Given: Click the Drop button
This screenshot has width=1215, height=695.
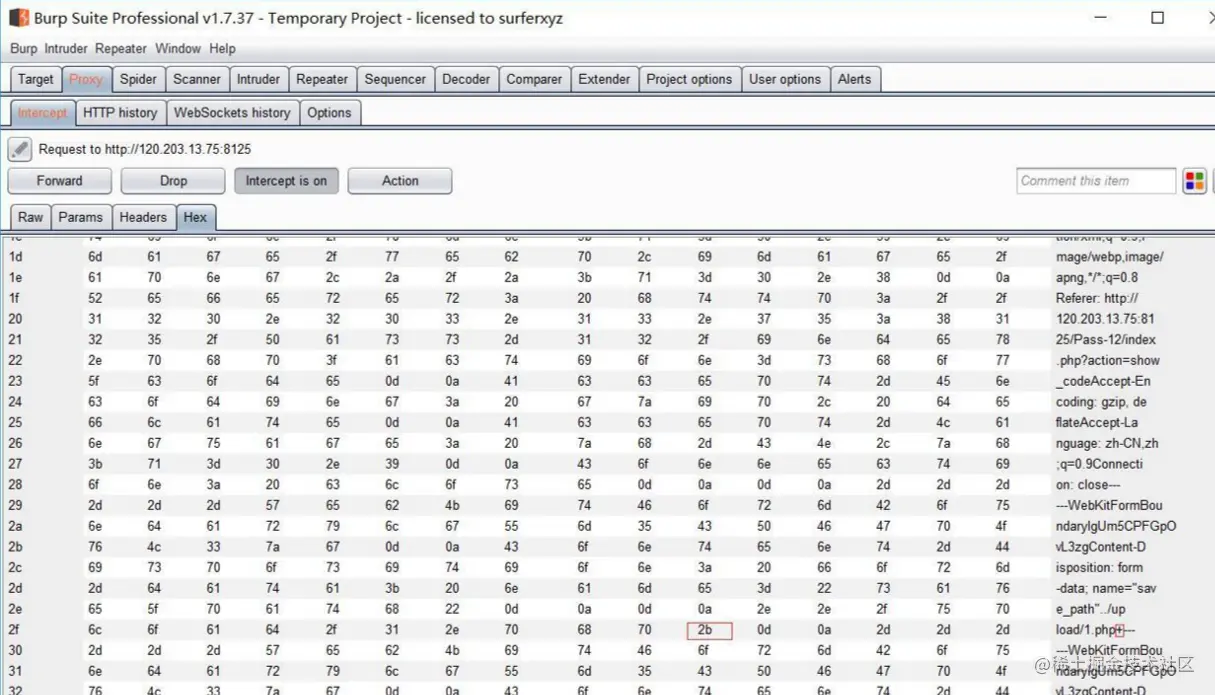Looking at the screenshot, I should tap(173, 181).
